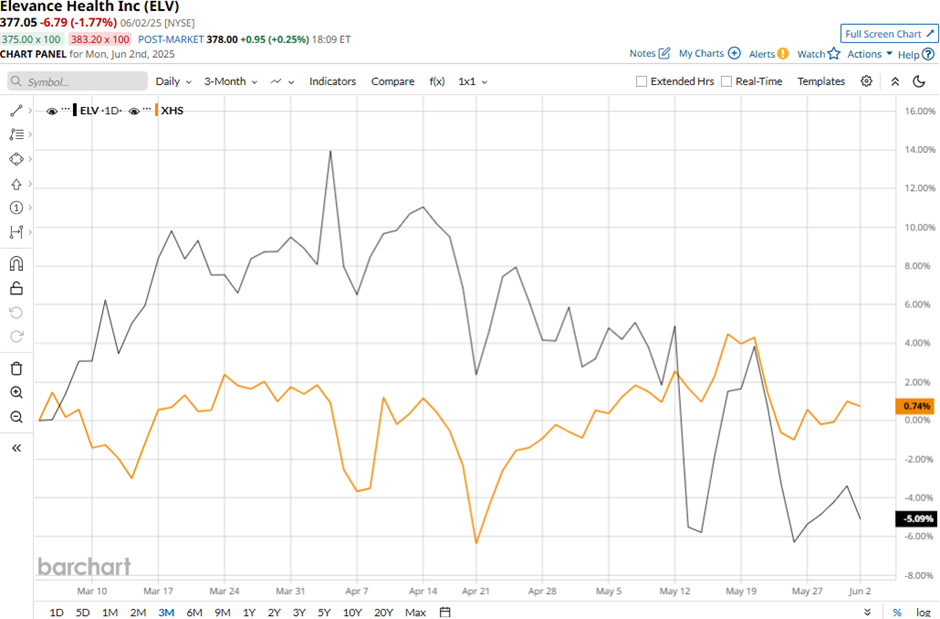Viewport: 940px width, 619px height.
Task: Open the f(x) expressions button
Action: coord(437,81)
